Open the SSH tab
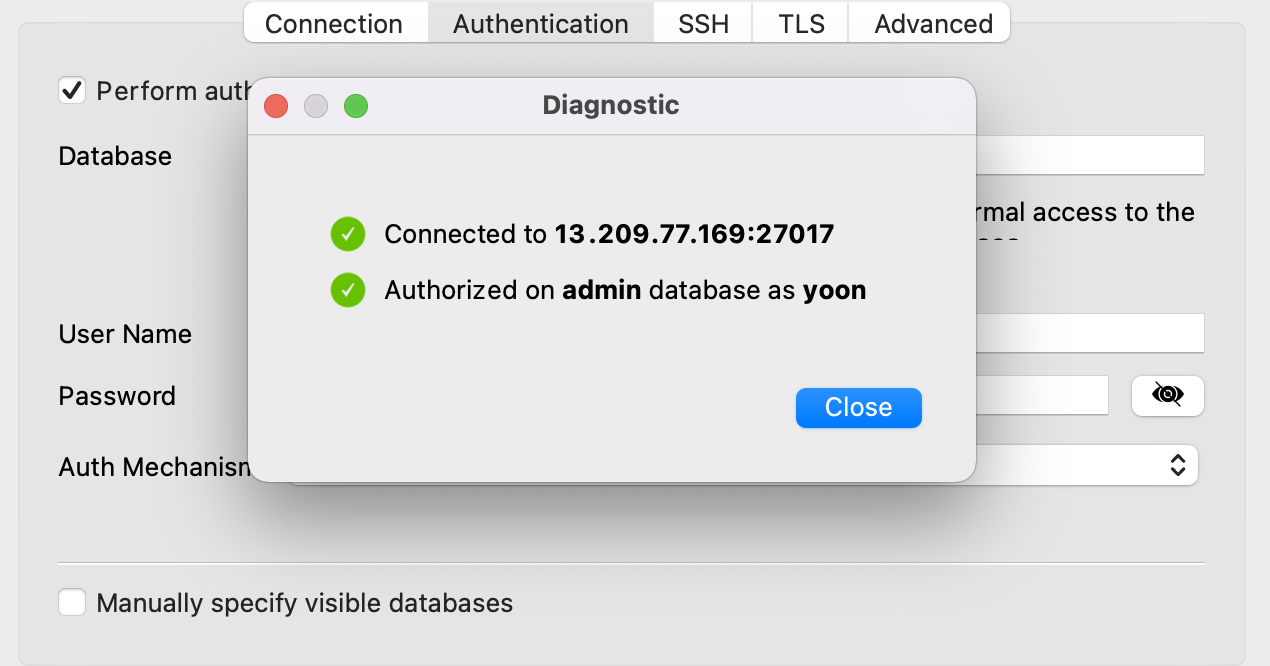 [703, 23]
